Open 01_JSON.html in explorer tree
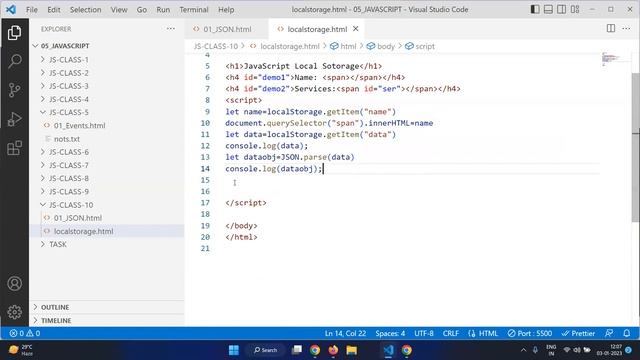 (x=107, y=218)
